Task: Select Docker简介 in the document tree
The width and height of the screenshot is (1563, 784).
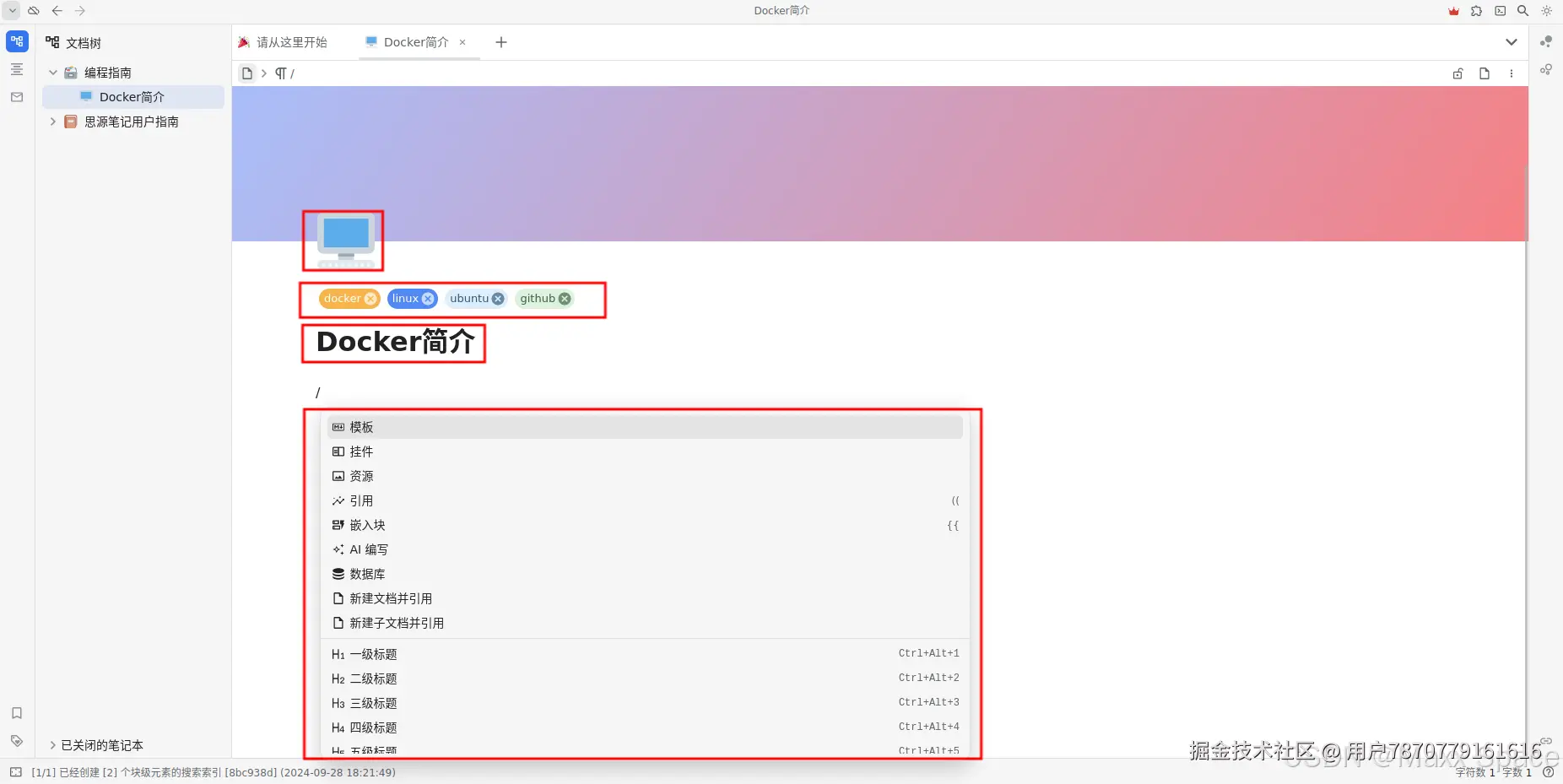Action: click(133, 97)
